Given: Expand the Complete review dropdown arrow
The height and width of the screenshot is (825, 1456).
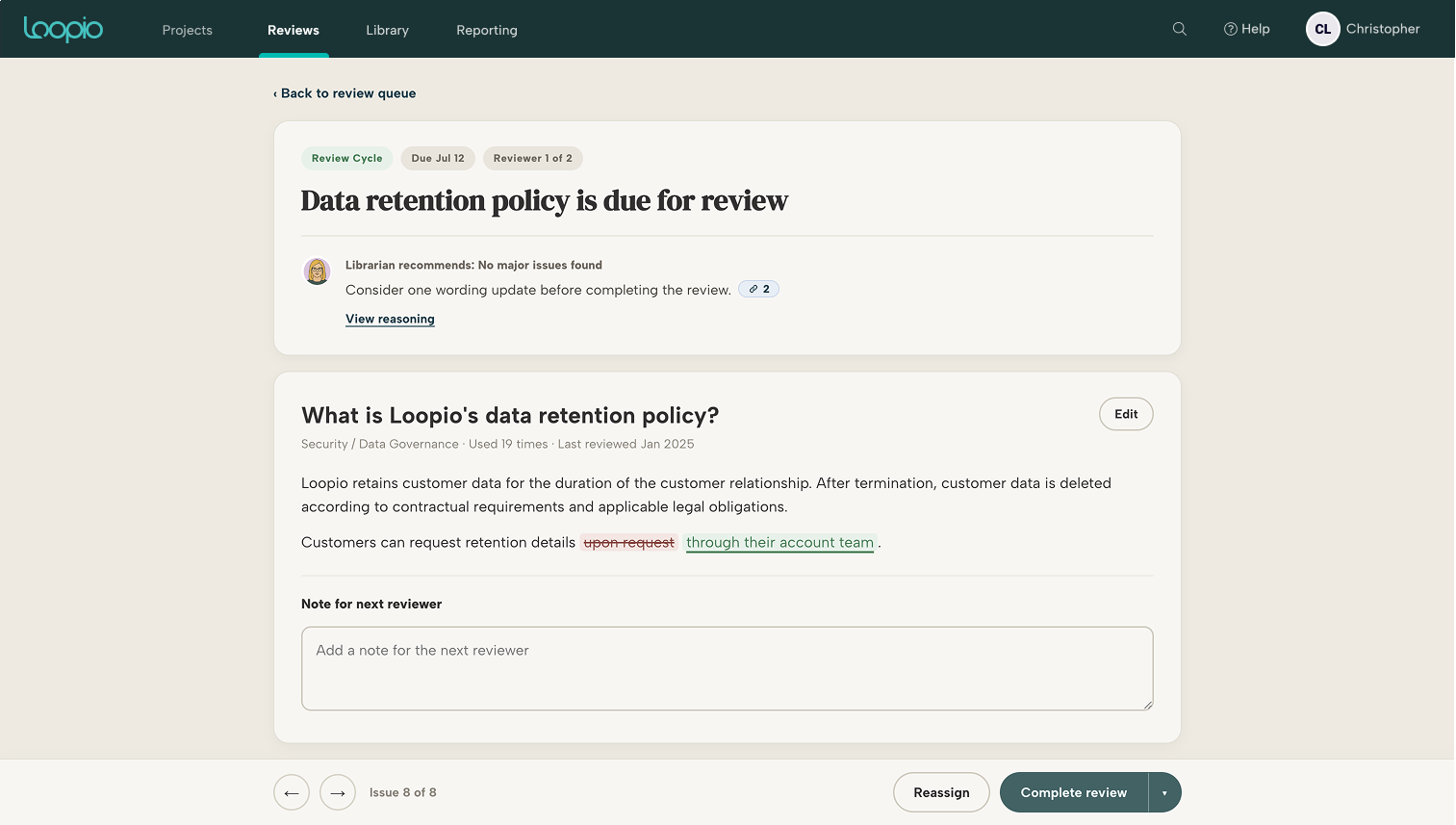Looking at the screenshot, I should pos(1164,792).
